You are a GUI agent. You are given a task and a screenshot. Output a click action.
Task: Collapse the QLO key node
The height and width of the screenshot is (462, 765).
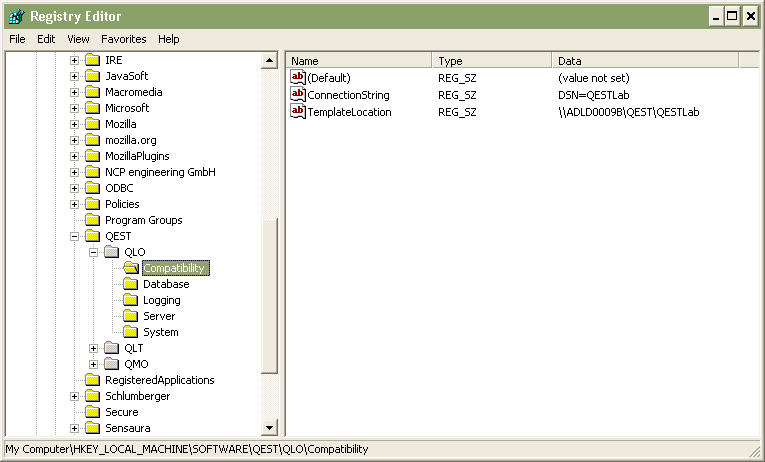[94, 252]
